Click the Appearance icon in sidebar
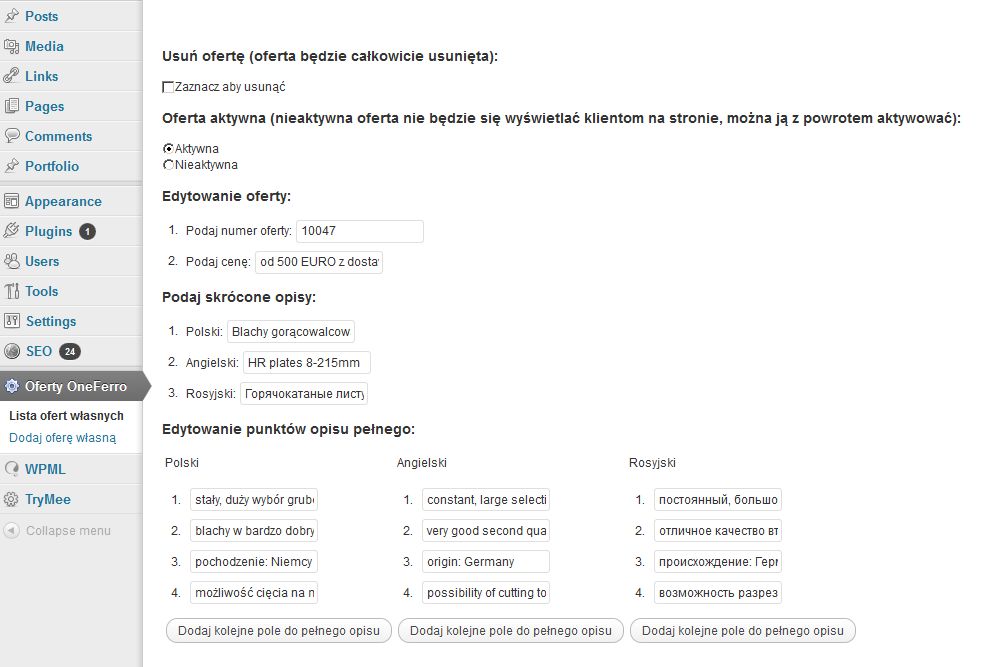986x667 pixels. tap(12, 201)
